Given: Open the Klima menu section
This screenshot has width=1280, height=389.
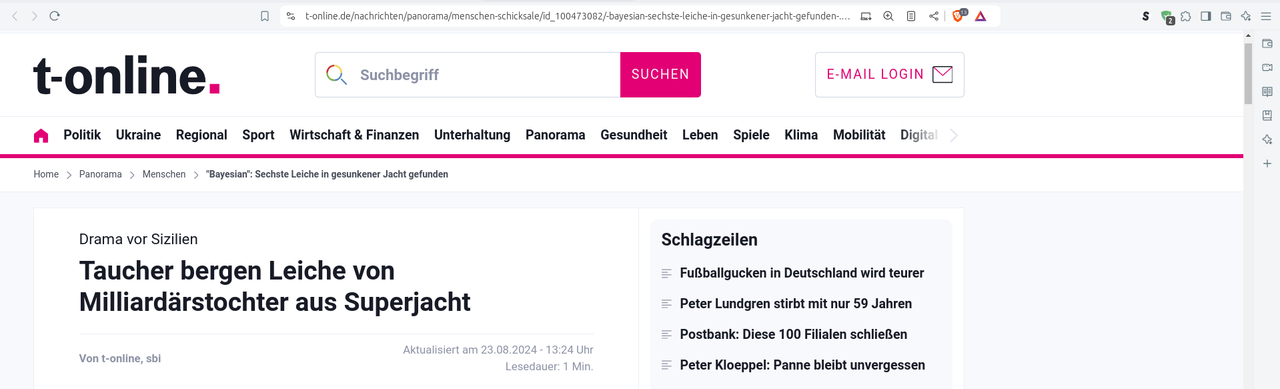Looking at the screenshot, I should tap(801, 135).
